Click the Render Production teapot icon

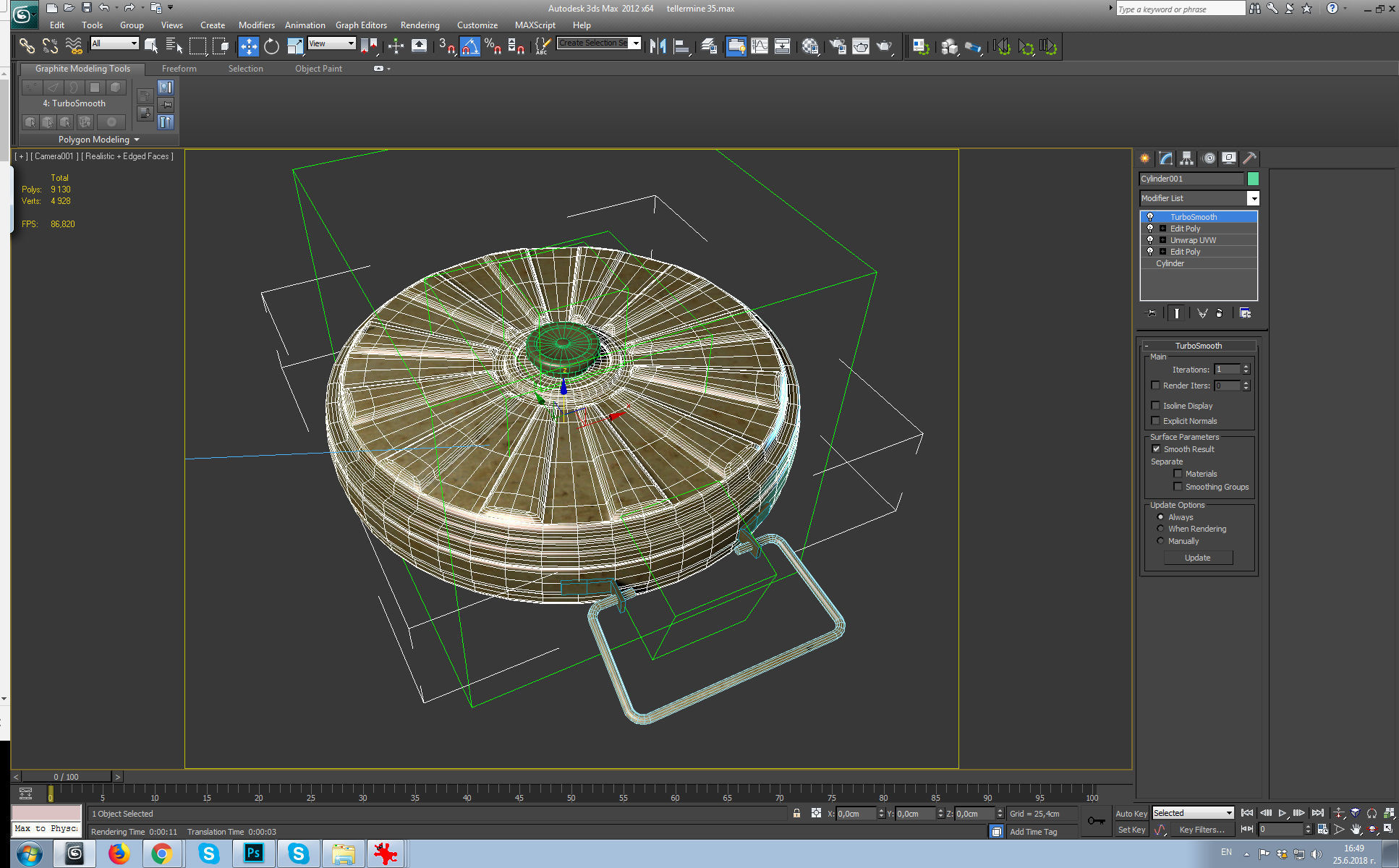884,47
